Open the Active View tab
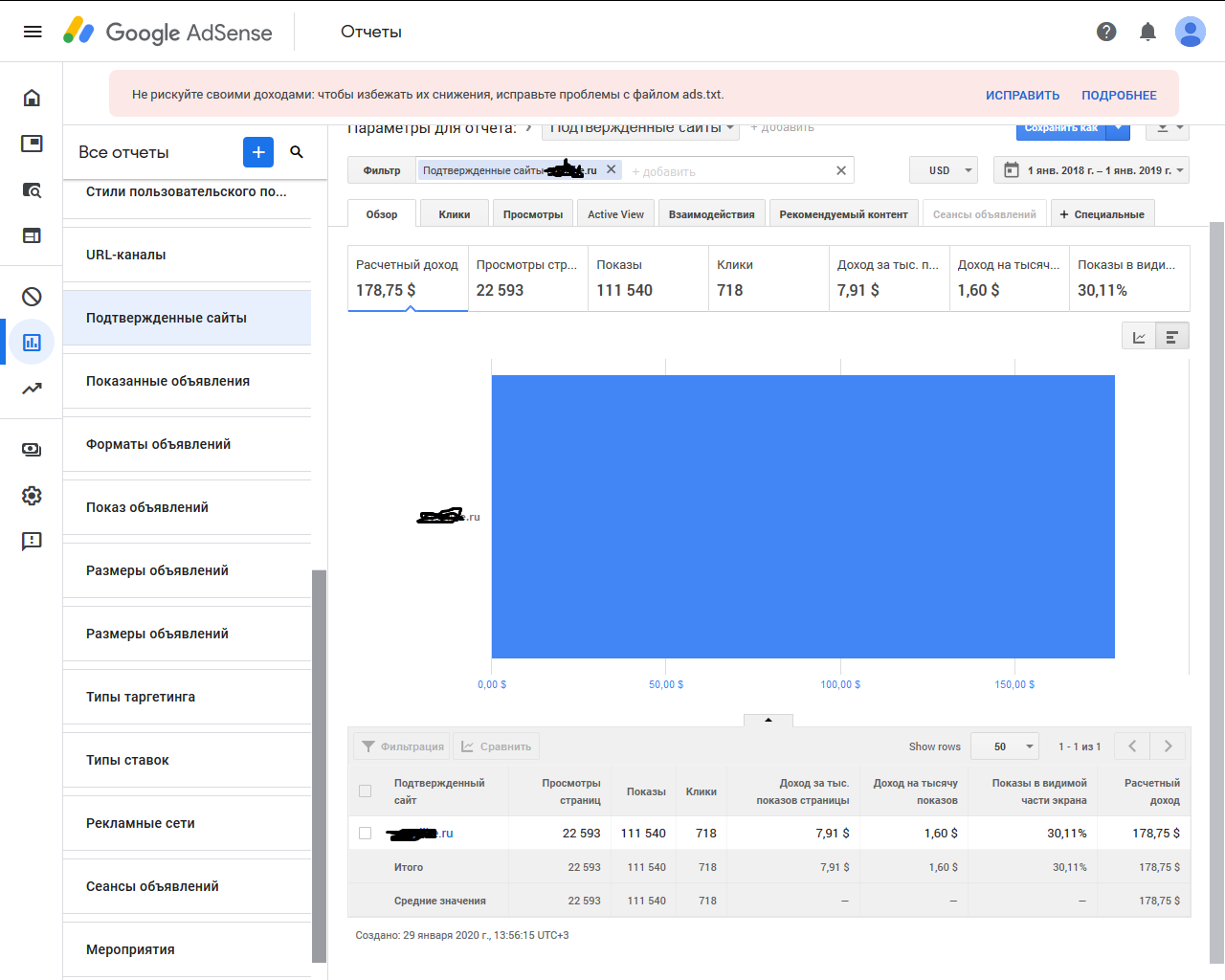The height and width of the screenshot is (980, 1225). point(615,214)
